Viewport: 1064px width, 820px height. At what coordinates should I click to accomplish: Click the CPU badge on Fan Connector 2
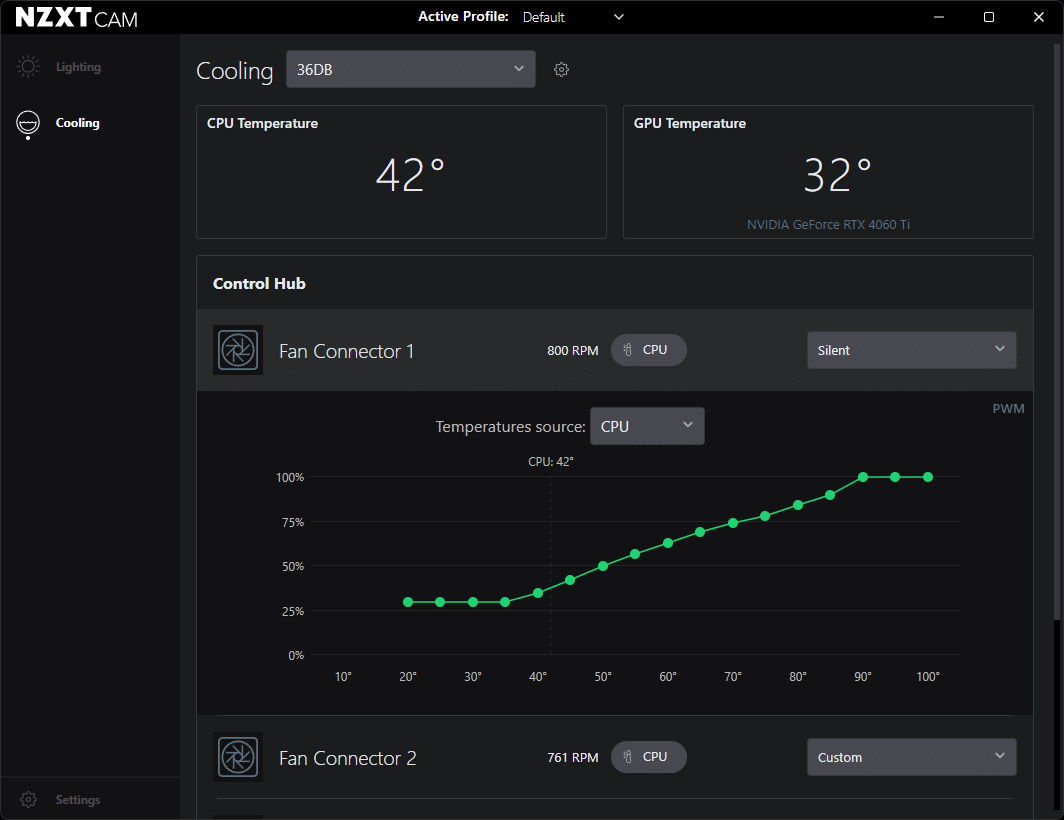tap(649, 757)
